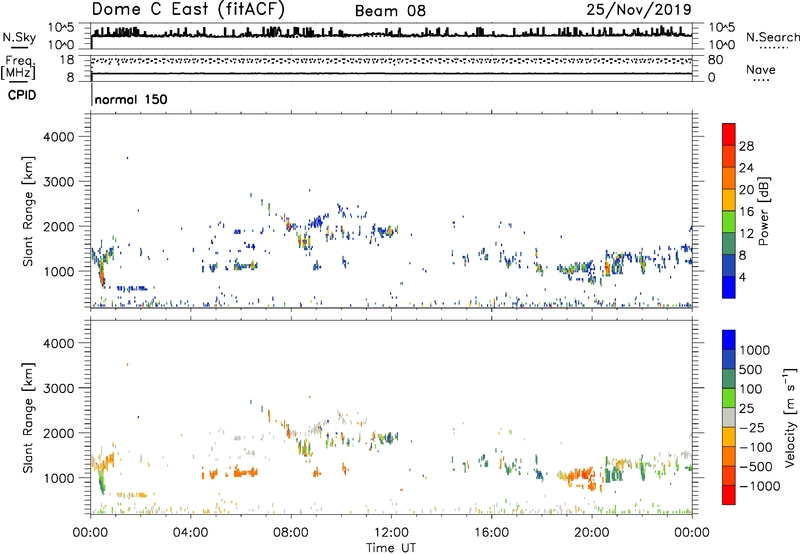
Task: Click the '16' tick on Power colorbar
Action: click(x=746, y=212)
